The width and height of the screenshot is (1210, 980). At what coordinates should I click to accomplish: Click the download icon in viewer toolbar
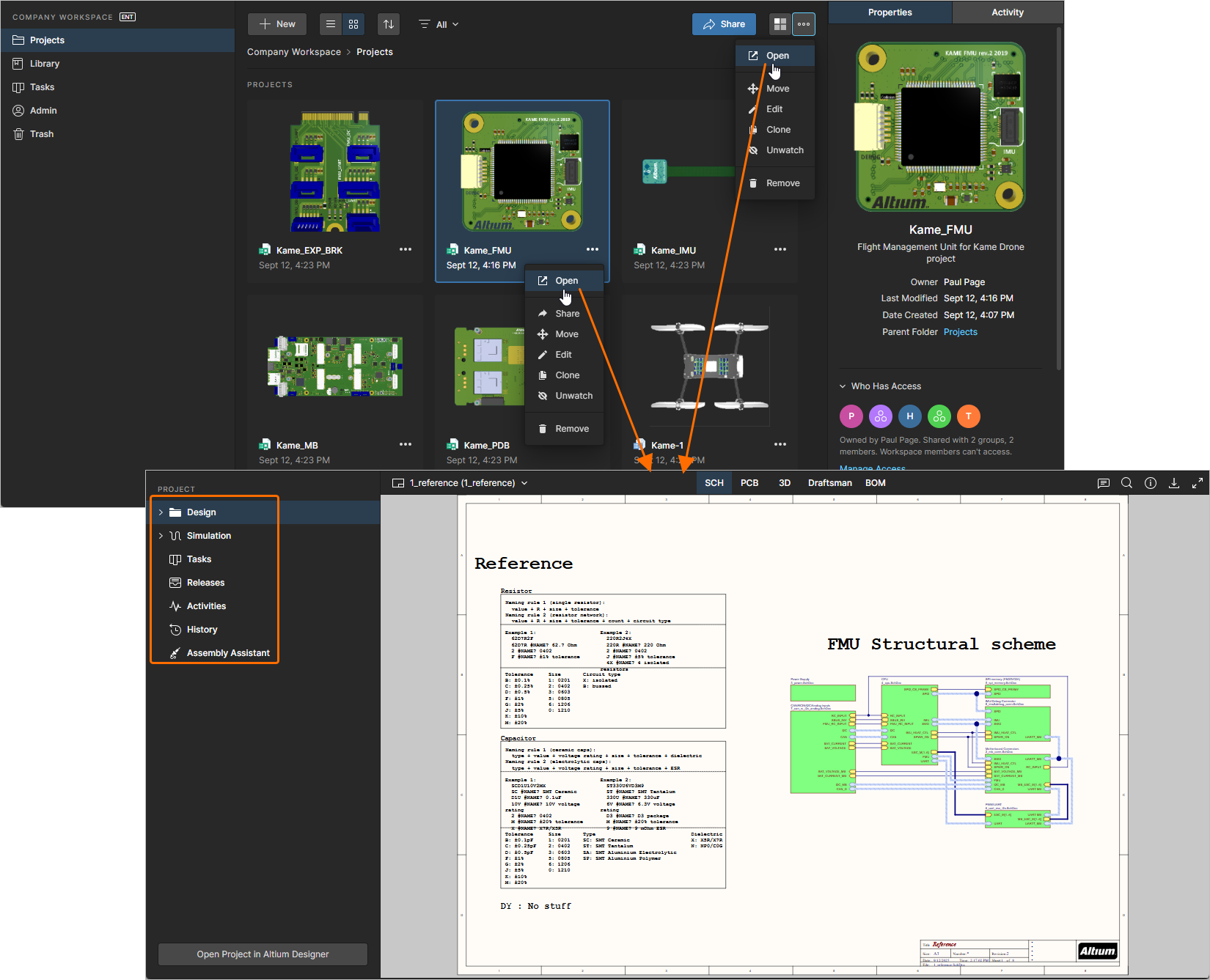pos(1173,483)
